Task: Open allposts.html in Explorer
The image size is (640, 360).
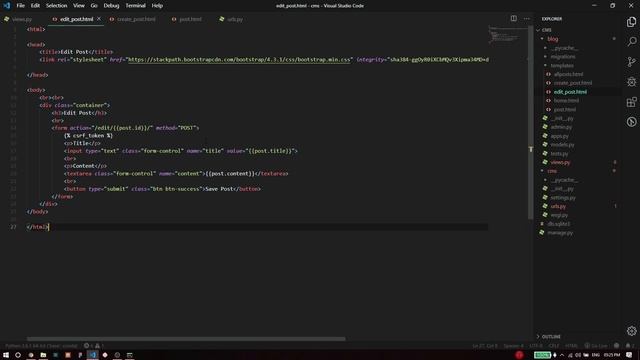Action: point(568,74)
